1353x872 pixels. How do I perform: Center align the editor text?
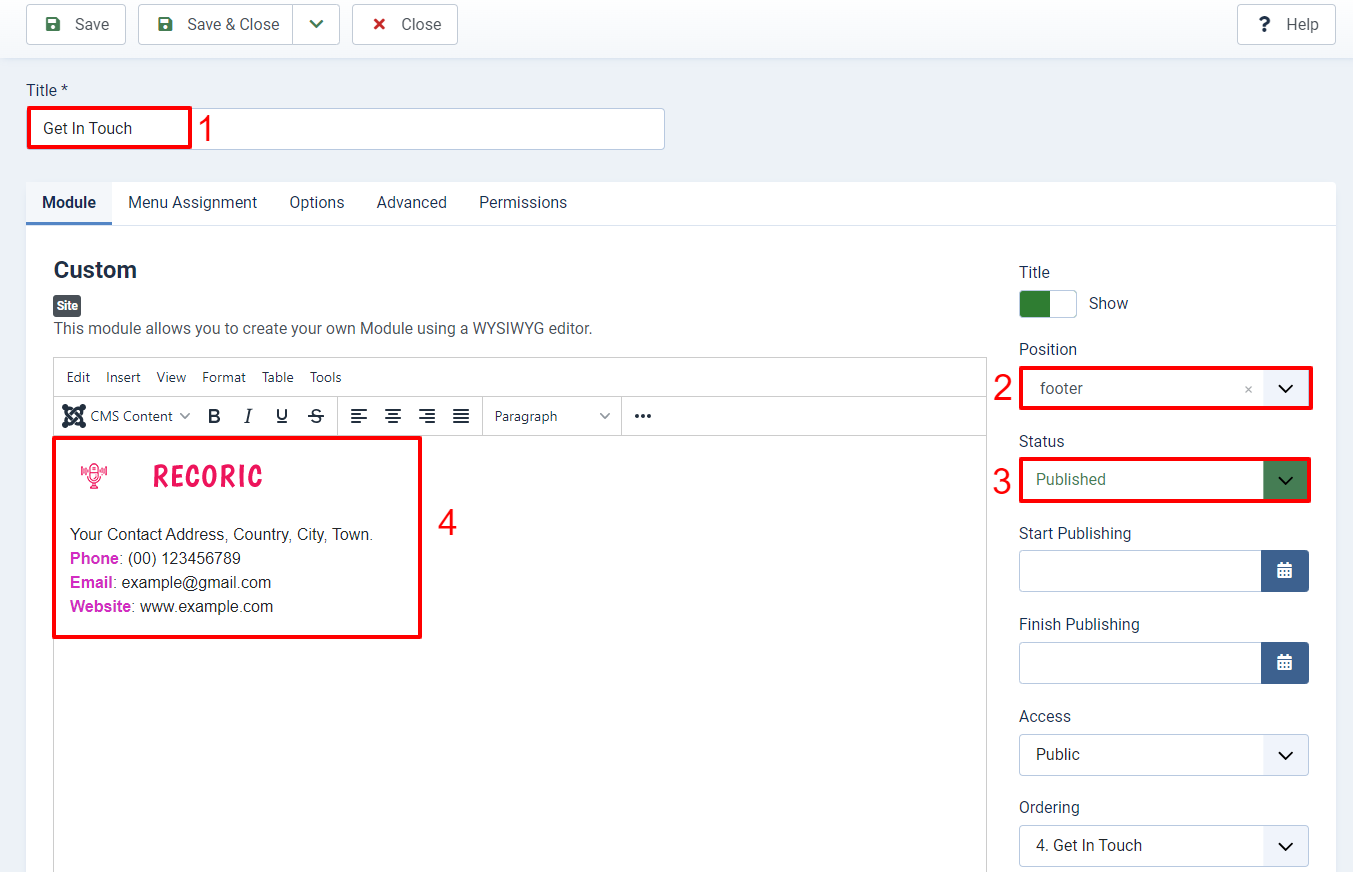click(393, 415)
